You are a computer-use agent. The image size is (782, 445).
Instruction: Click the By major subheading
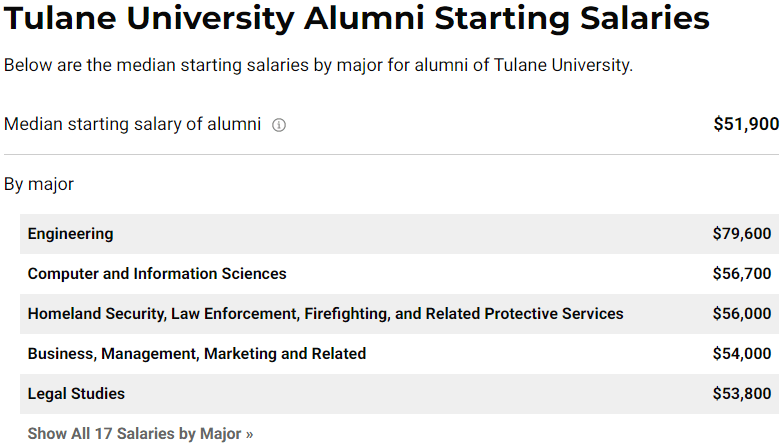[39, 184]
